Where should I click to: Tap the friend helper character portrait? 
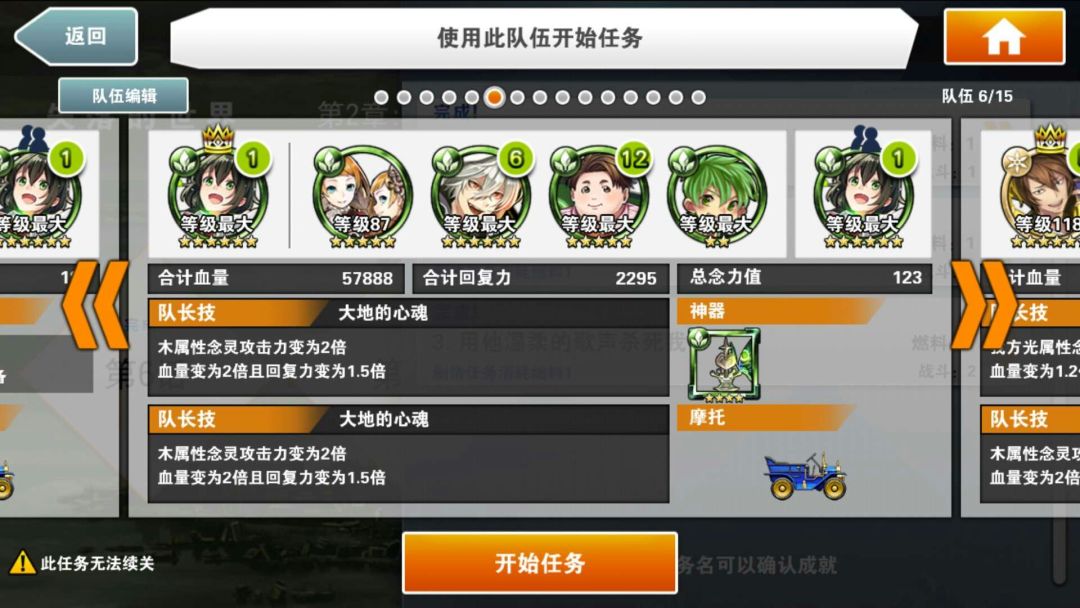pos(864,193)
